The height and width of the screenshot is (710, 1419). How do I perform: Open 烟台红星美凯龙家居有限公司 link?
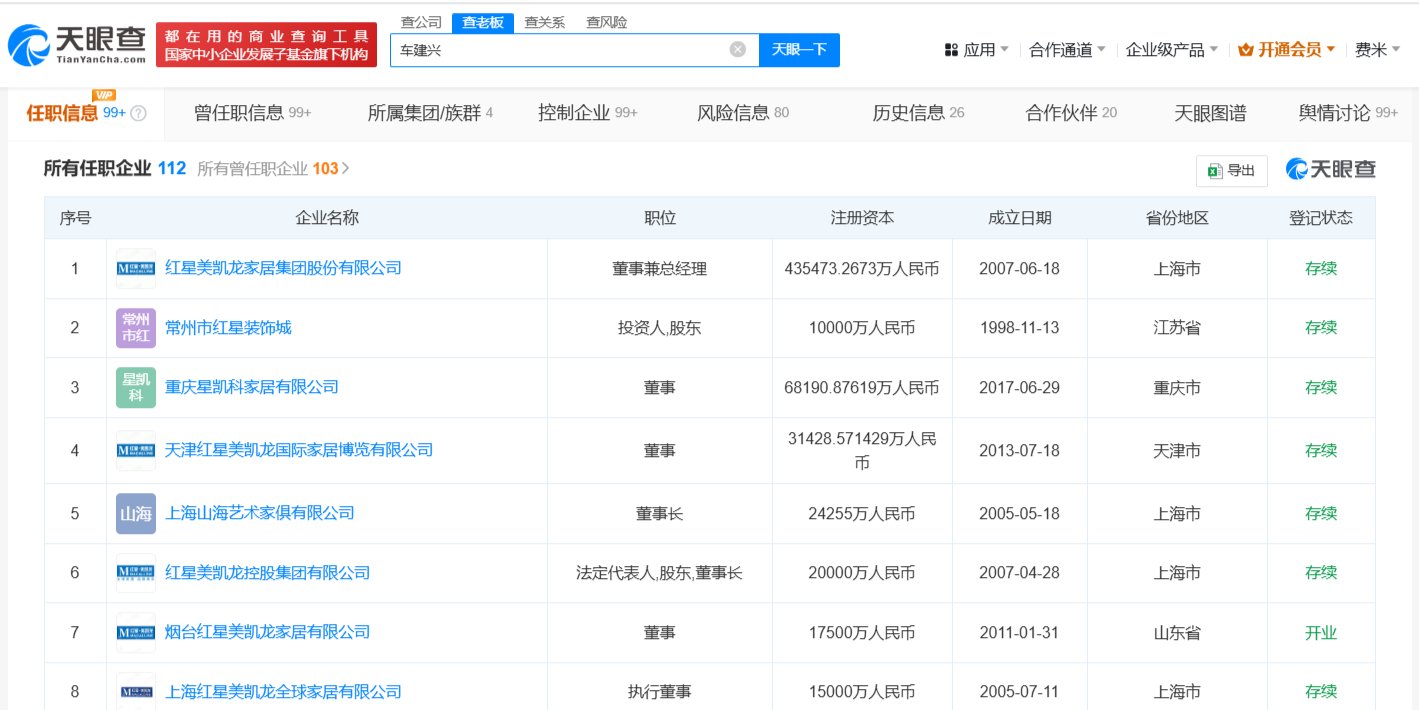click(x=268, y=632)
